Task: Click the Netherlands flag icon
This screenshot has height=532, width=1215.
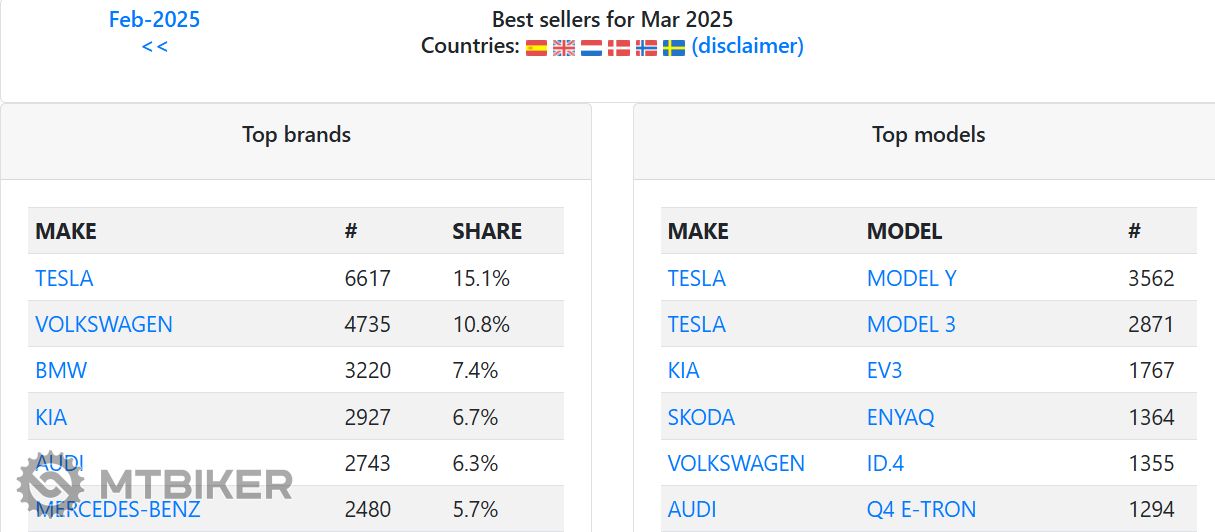Action: point(591,47)
